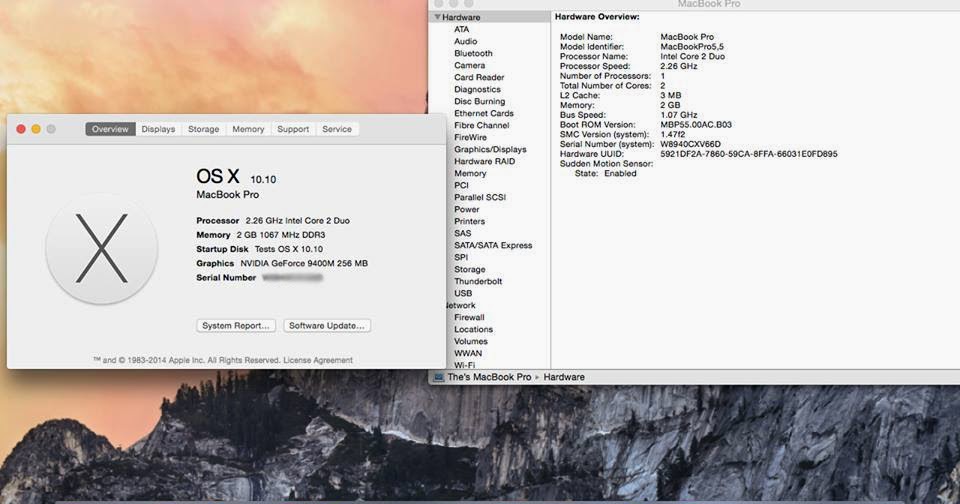Select Parallel SCSI in the sidebar
The height and width of the screenshot is (504, 960).
480,197
